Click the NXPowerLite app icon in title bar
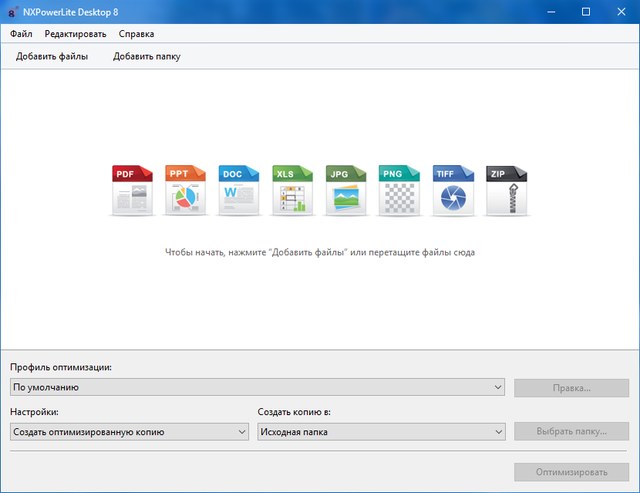Image resolution: width=640 pixels, height=493 pixels. click(11, 11)
